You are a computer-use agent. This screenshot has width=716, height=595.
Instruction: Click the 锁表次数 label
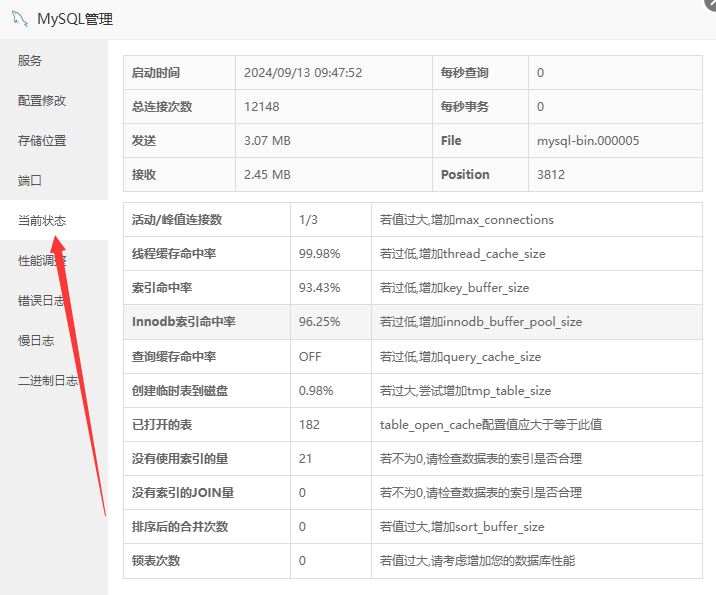[156, 560]
